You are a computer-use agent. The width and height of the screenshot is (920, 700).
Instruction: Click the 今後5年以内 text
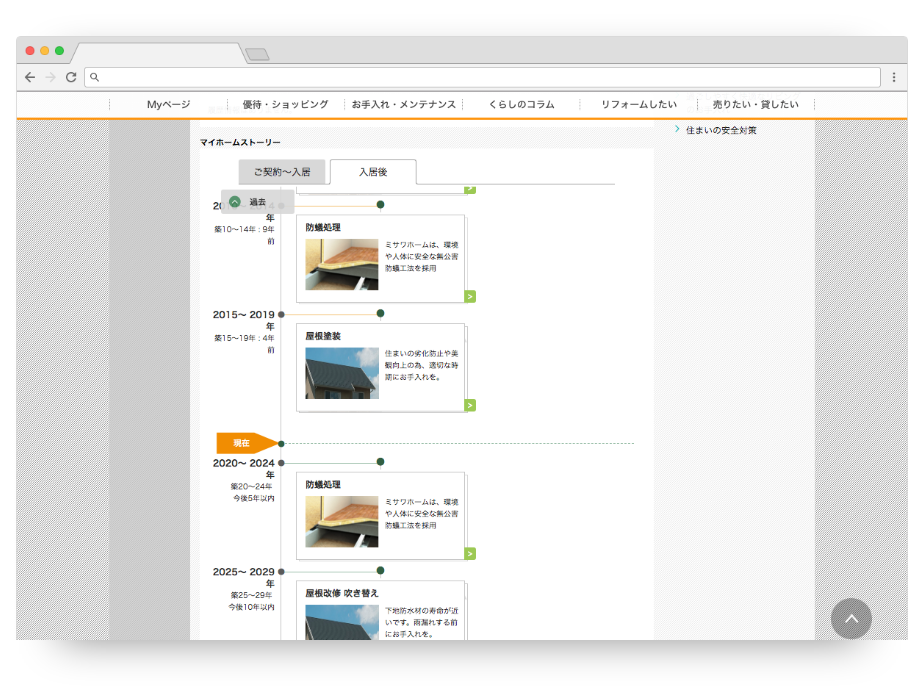(253, 498)
